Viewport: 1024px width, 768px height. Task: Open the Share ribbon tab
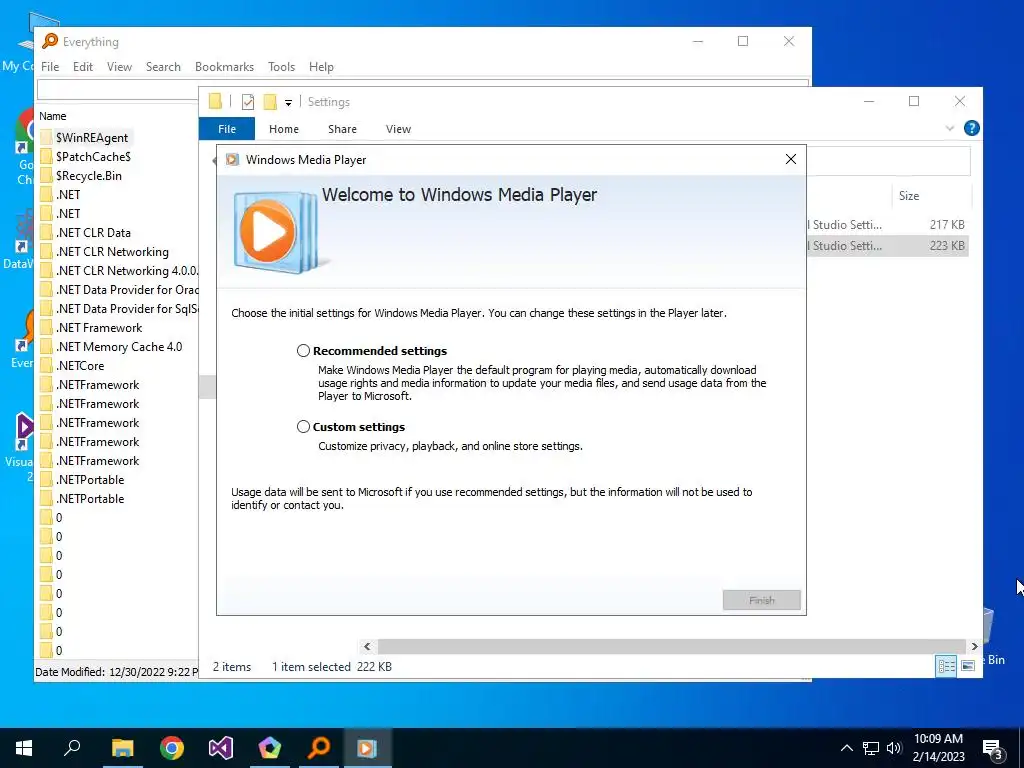[x=342, y=129]
